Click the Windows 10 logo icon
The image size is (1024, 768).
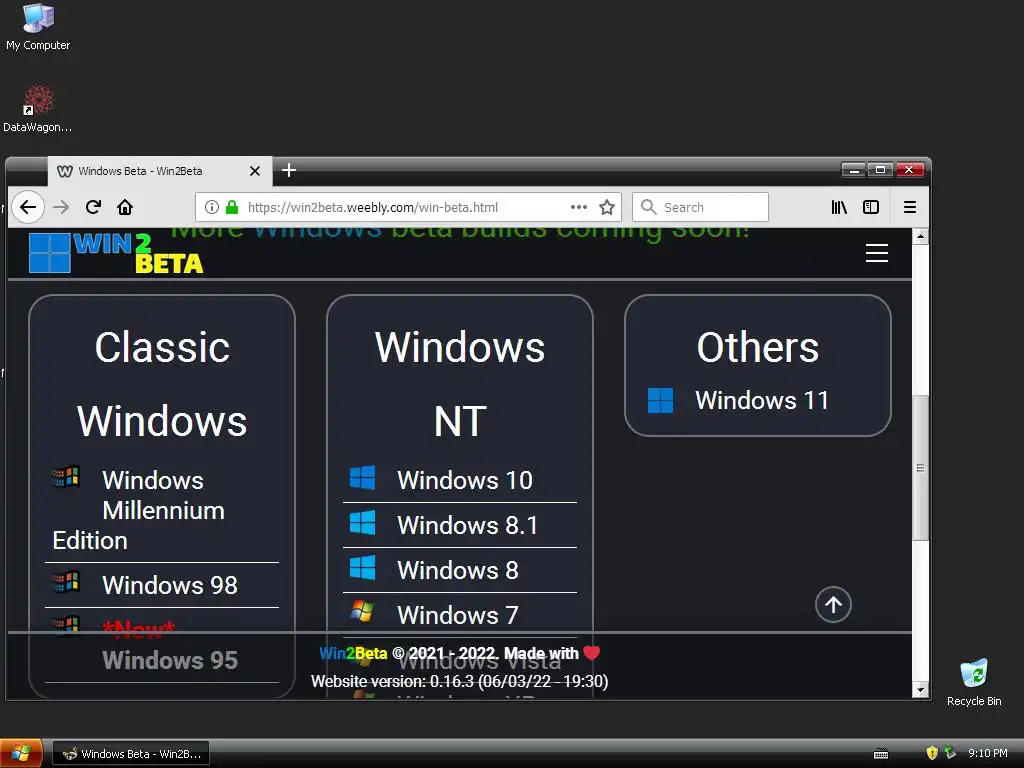tap(362, 477)
